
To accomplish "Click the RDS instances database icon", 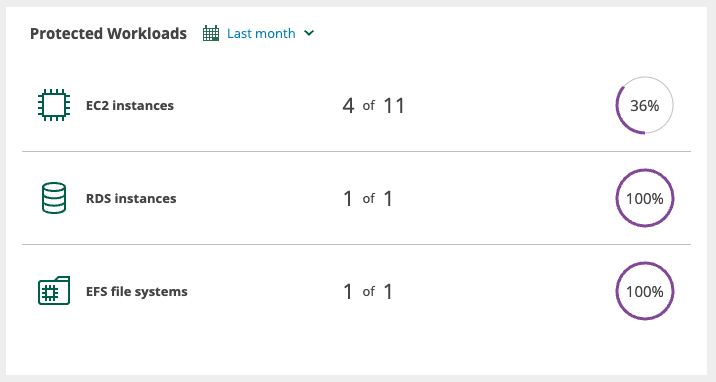I will click(x=54, y=198).
